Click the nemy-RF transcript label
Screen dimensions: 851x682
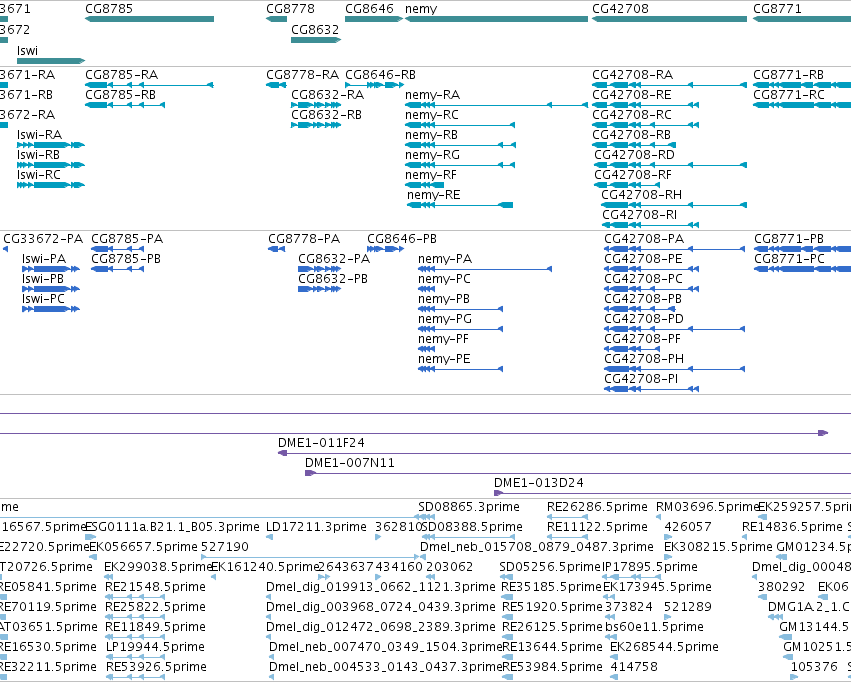click(430, 175)
